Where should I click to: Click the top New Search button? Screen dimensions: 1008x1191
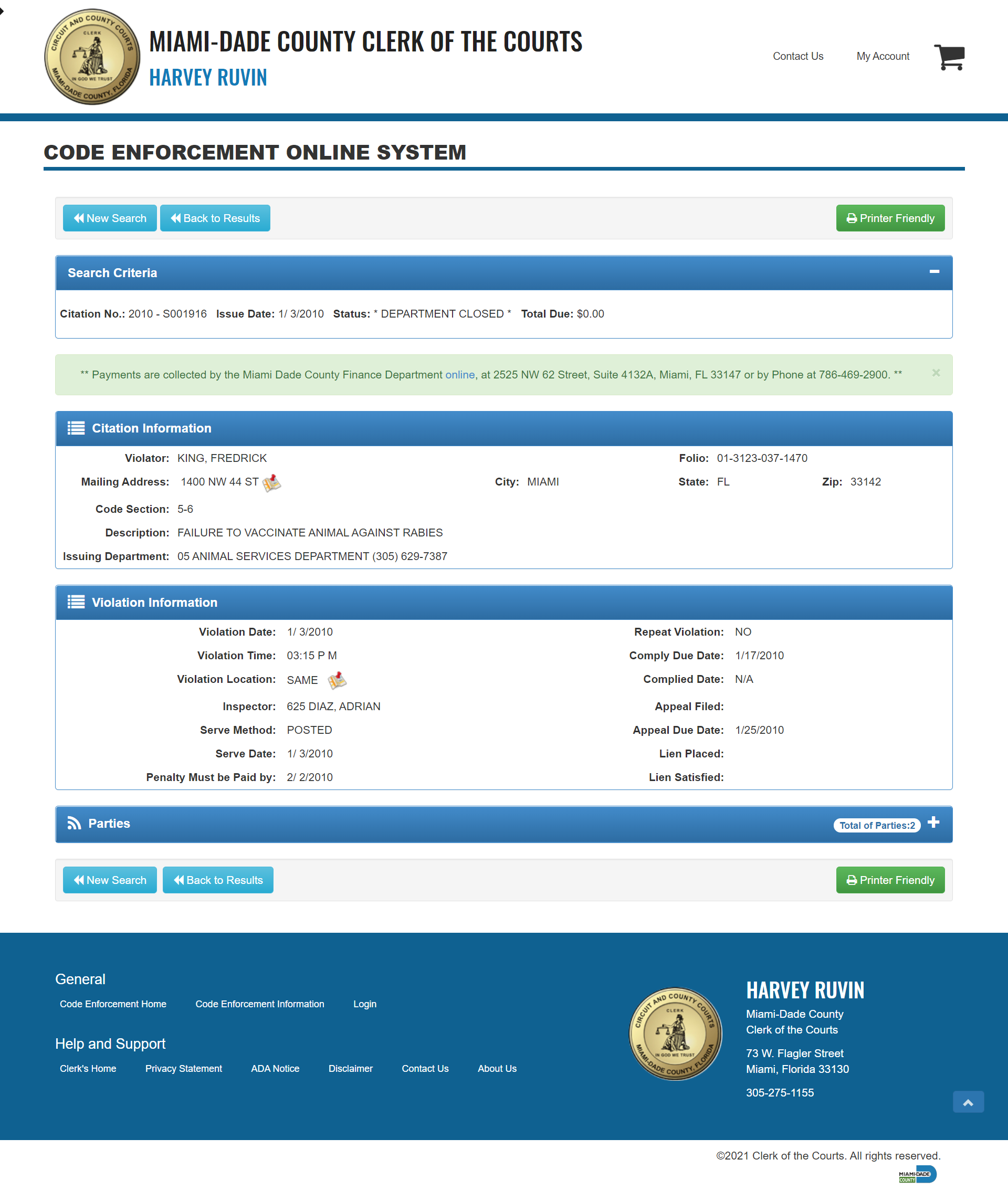tap(110, 218)
